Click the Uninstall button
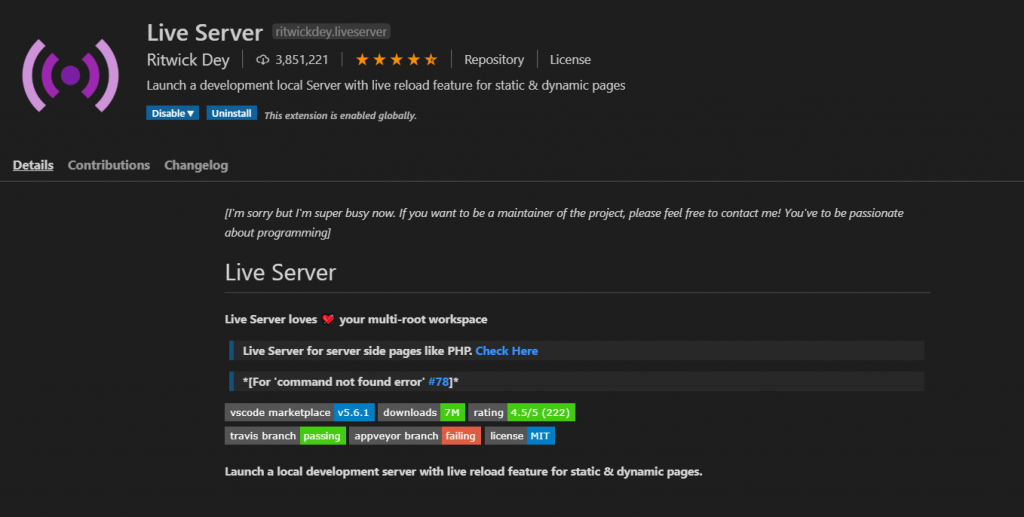The height and width of the screenshot is (517, 1024). click(x=231, y=113)
